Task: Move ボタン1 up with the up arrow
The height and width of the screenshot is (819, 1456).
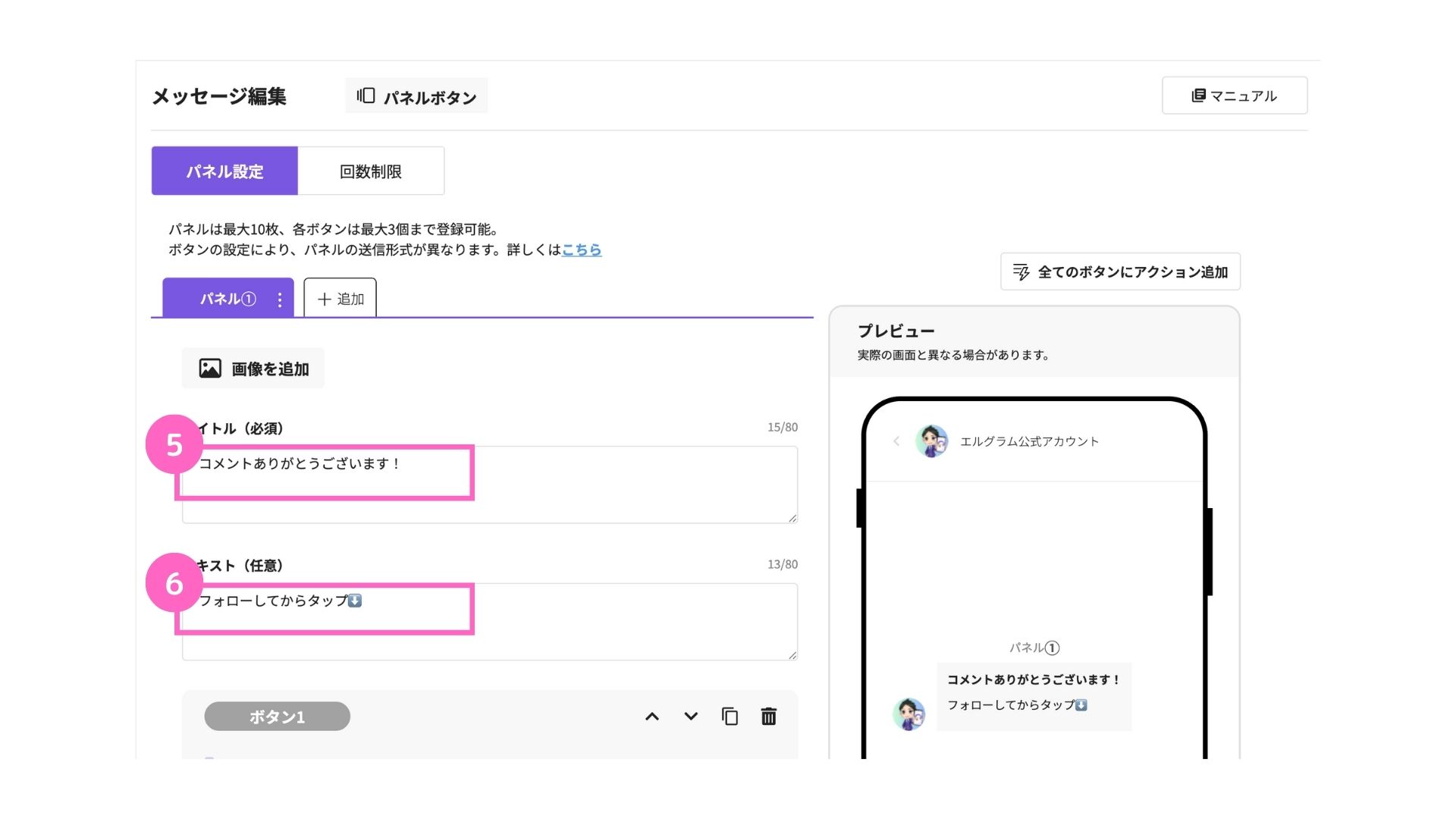Action: coord(652,717)
